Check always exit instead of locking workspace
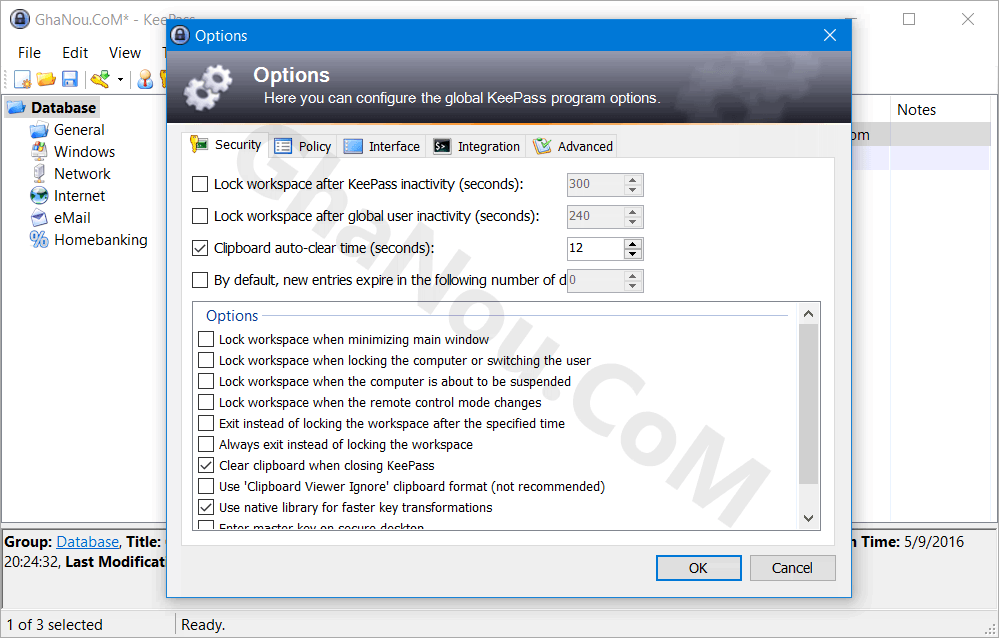 click(x=206, y=444)
